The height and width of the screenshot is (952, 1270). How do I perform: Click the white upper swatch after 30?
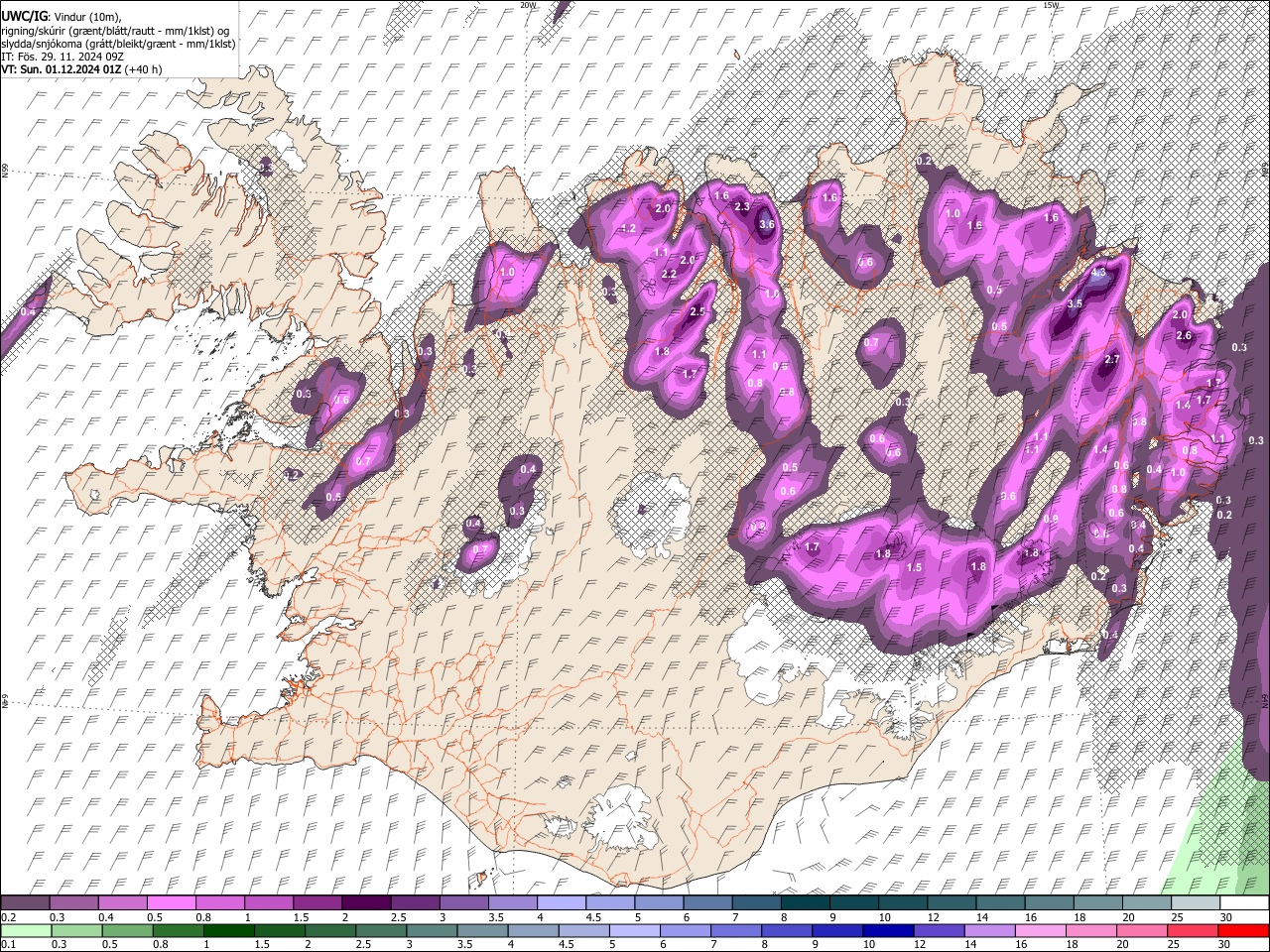pos(1244,903)
